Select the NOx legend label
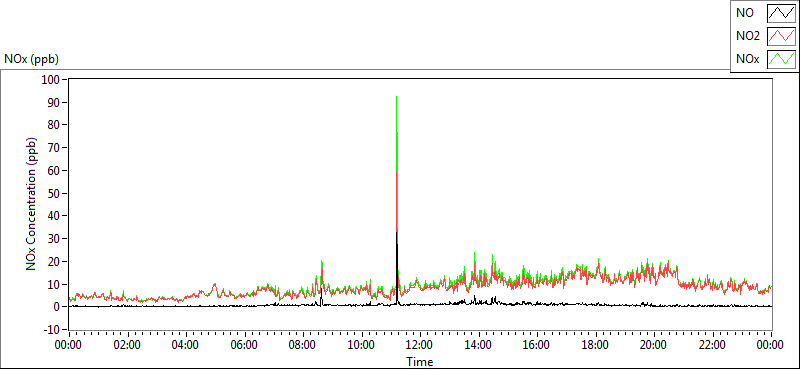The image size is (800, 369). 747,59
